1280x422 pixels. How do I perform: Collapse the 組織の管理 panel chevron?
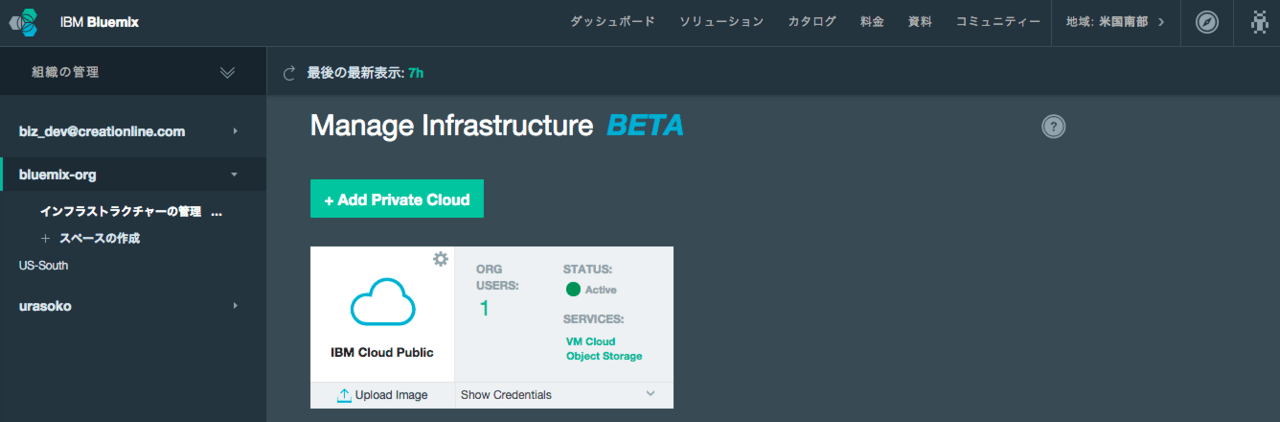(227, 72)
